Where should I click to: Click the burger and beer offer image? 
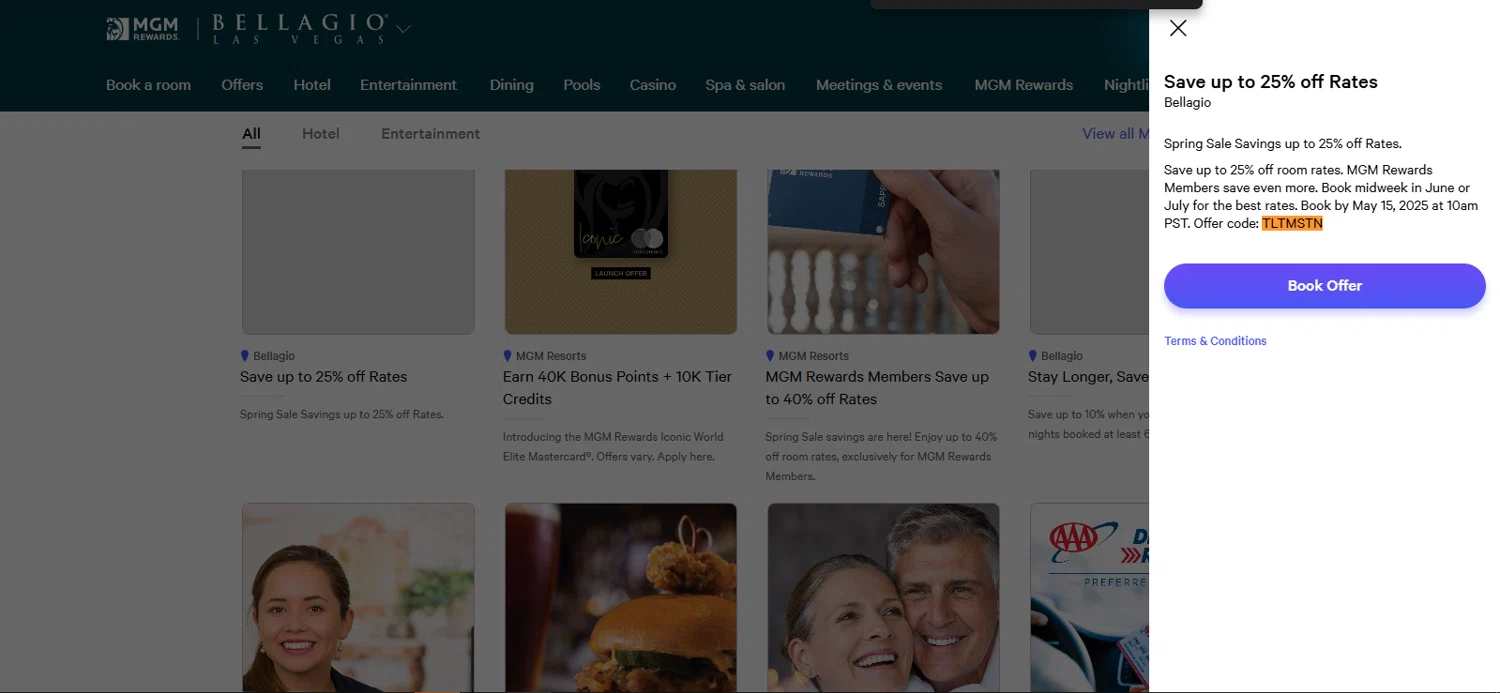[621, 597]
